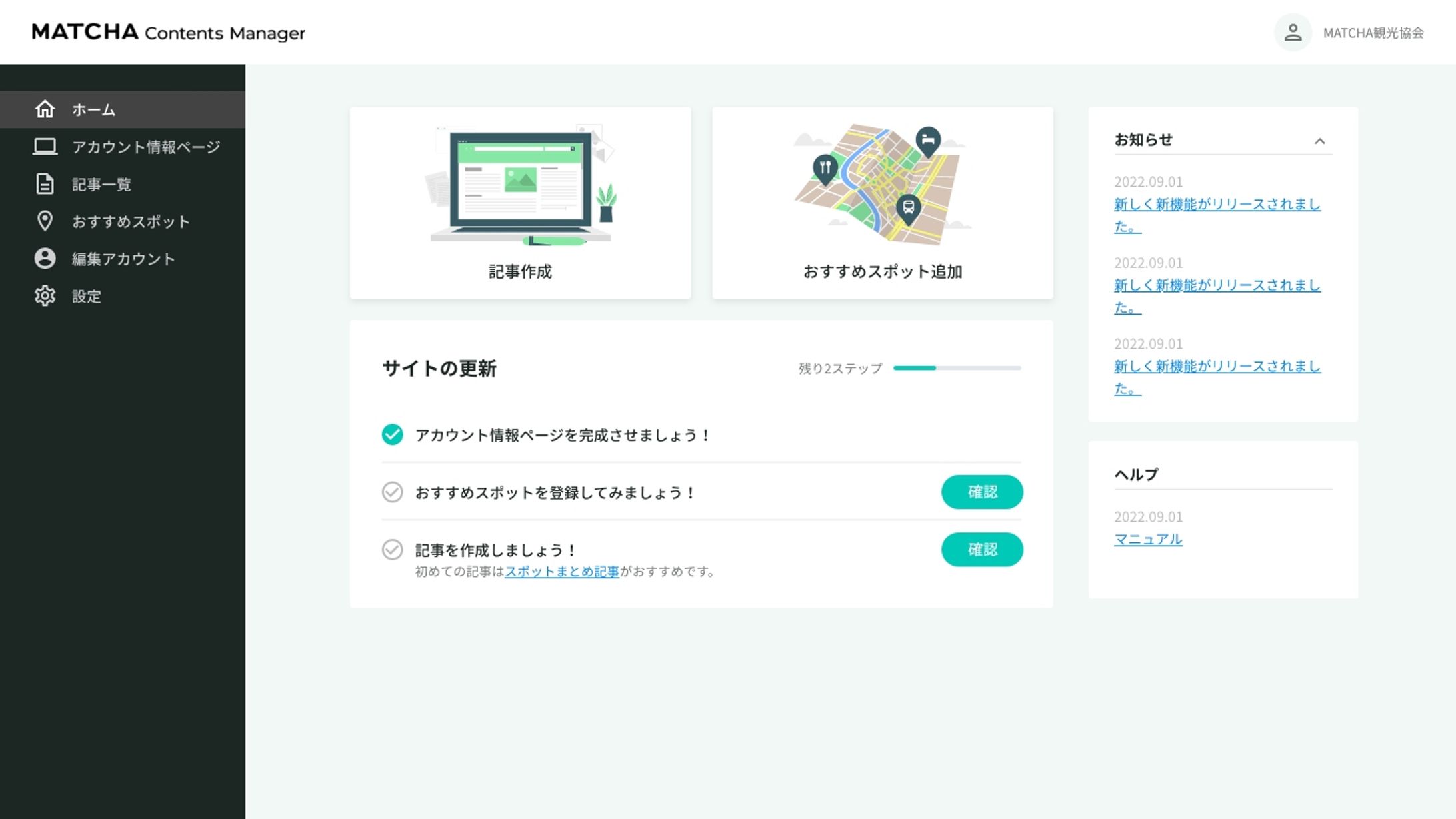Click ヘルプ panel title
This screenshot has width=1456, height=819.
tap(1137, 474)
